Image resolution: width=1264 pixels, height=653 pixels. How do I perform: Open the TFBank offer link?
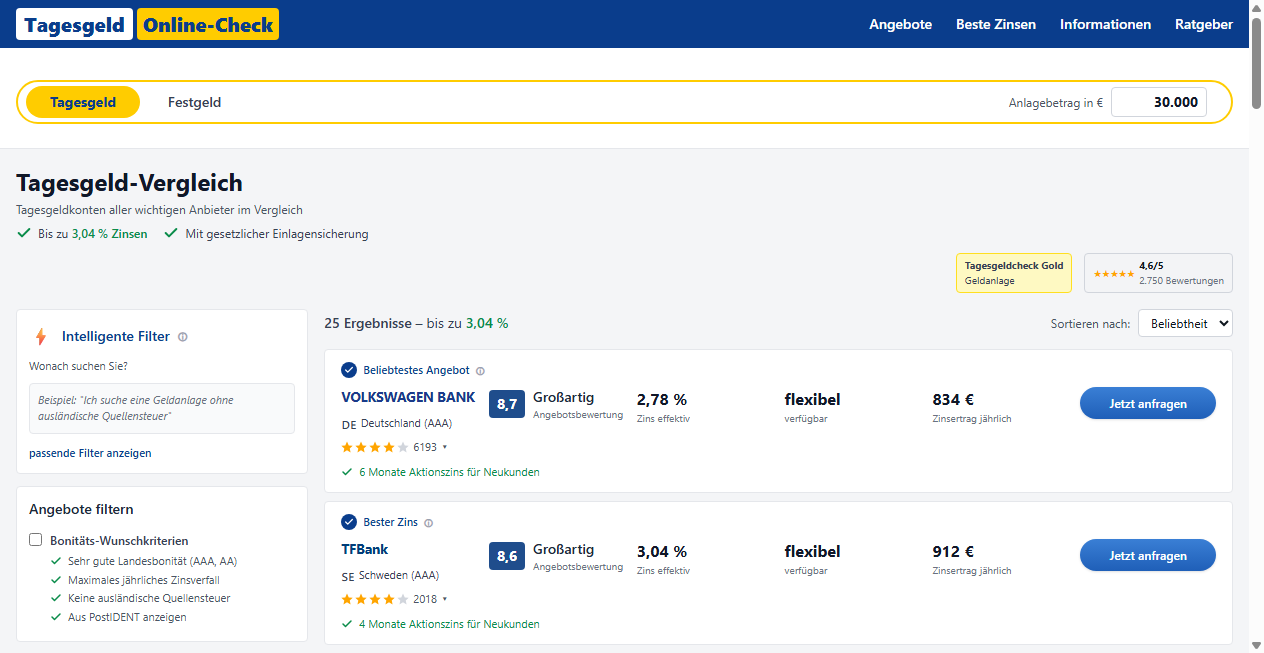click(364, 549)
